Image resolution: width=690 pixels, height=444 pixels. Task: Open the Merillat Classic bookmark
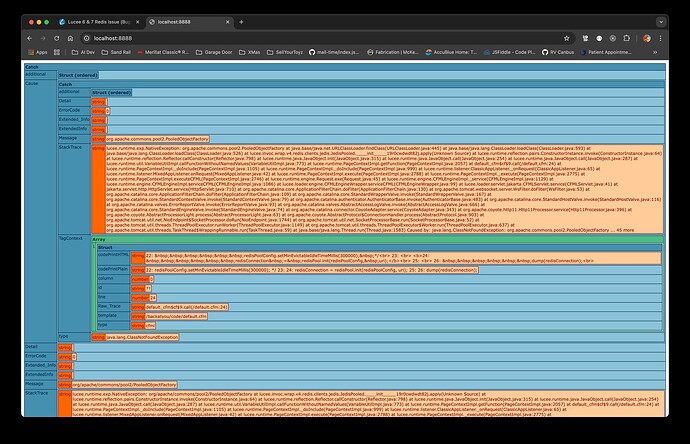[163, 52]
